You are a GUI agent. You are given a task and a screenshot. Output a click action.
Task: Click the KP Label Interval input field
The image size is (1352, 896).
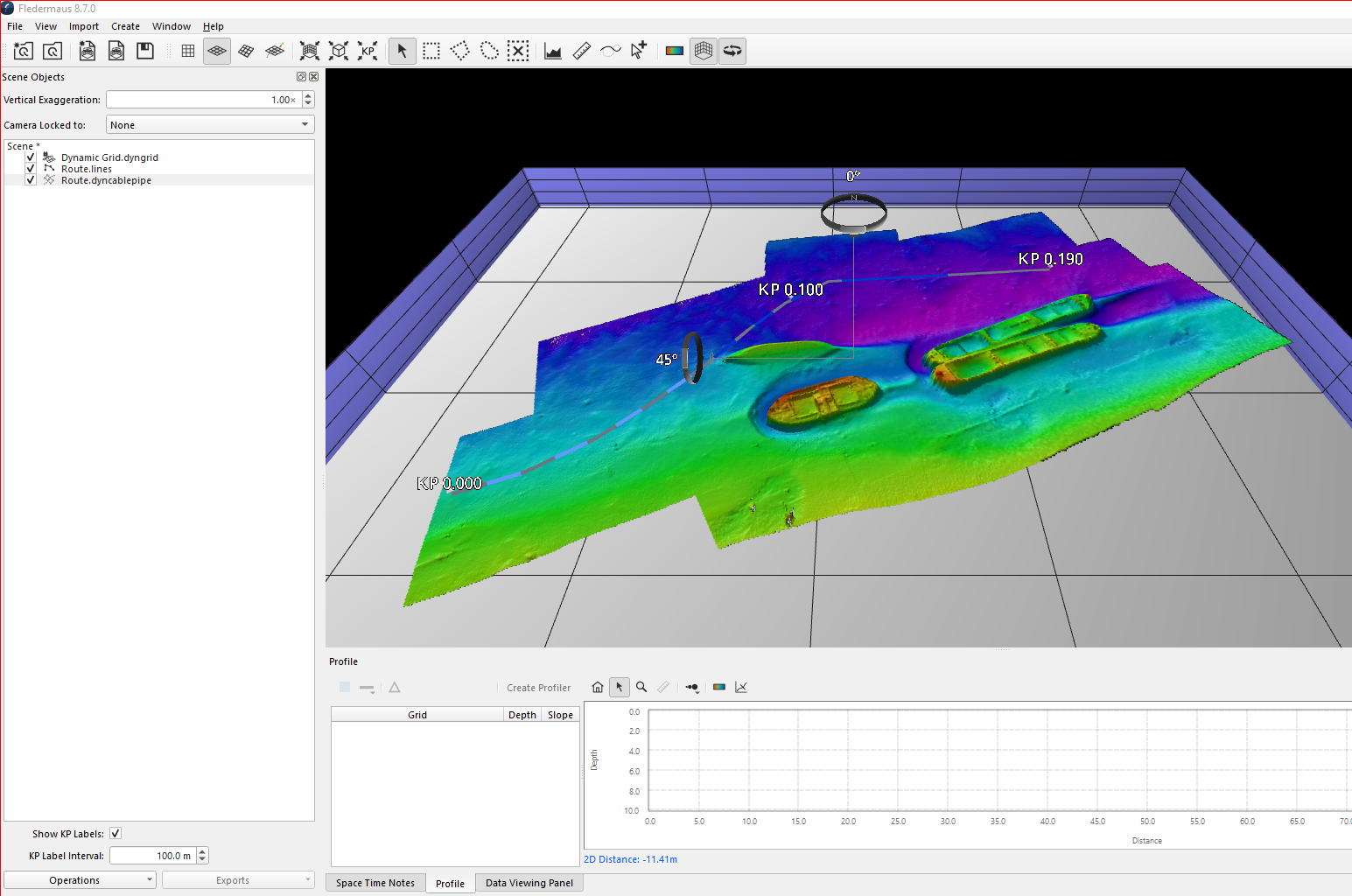coord(152,856)
